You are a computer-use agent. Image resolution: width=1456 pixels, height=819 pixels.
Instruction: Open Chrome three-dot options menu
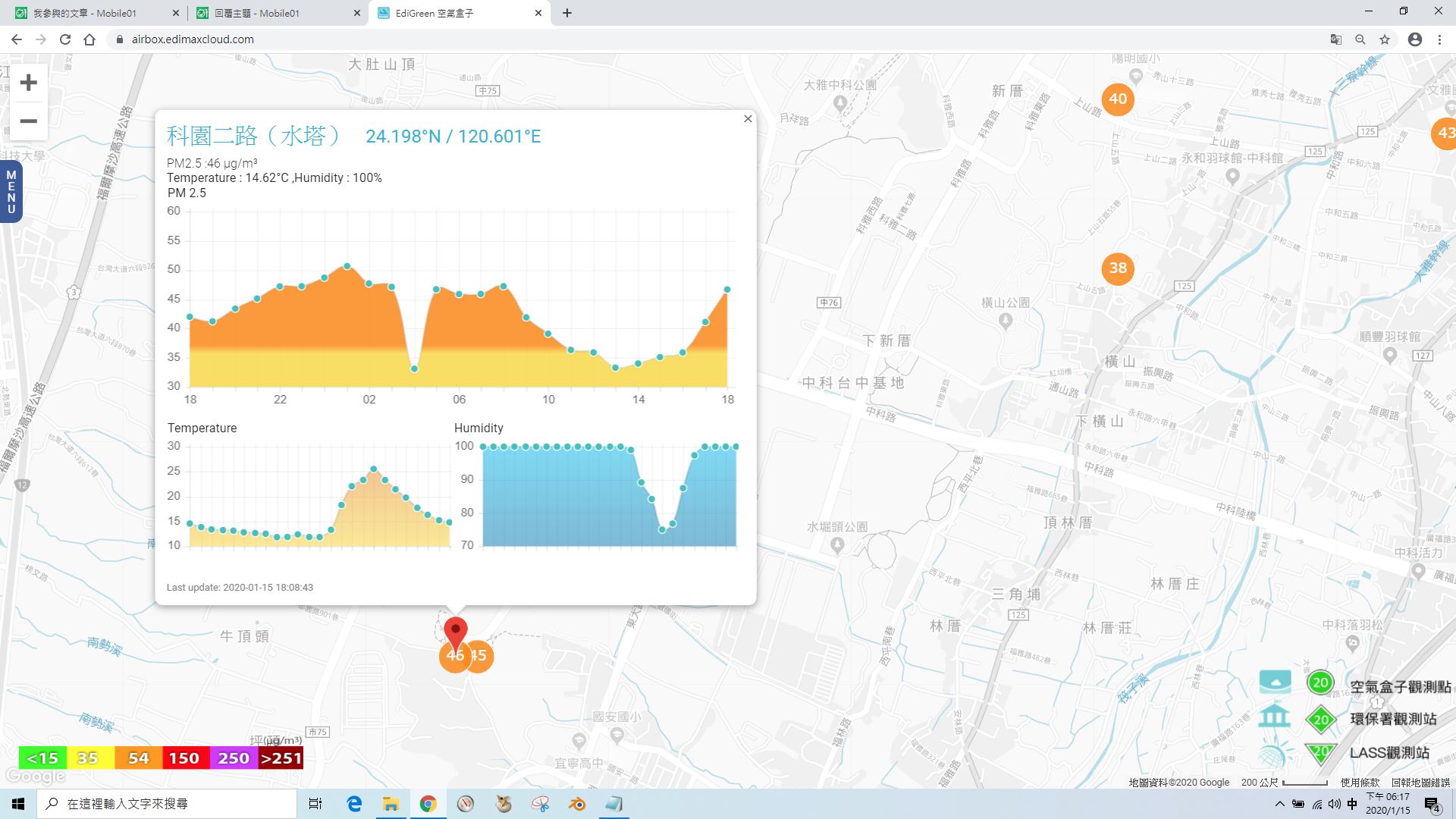point(1439,39)
